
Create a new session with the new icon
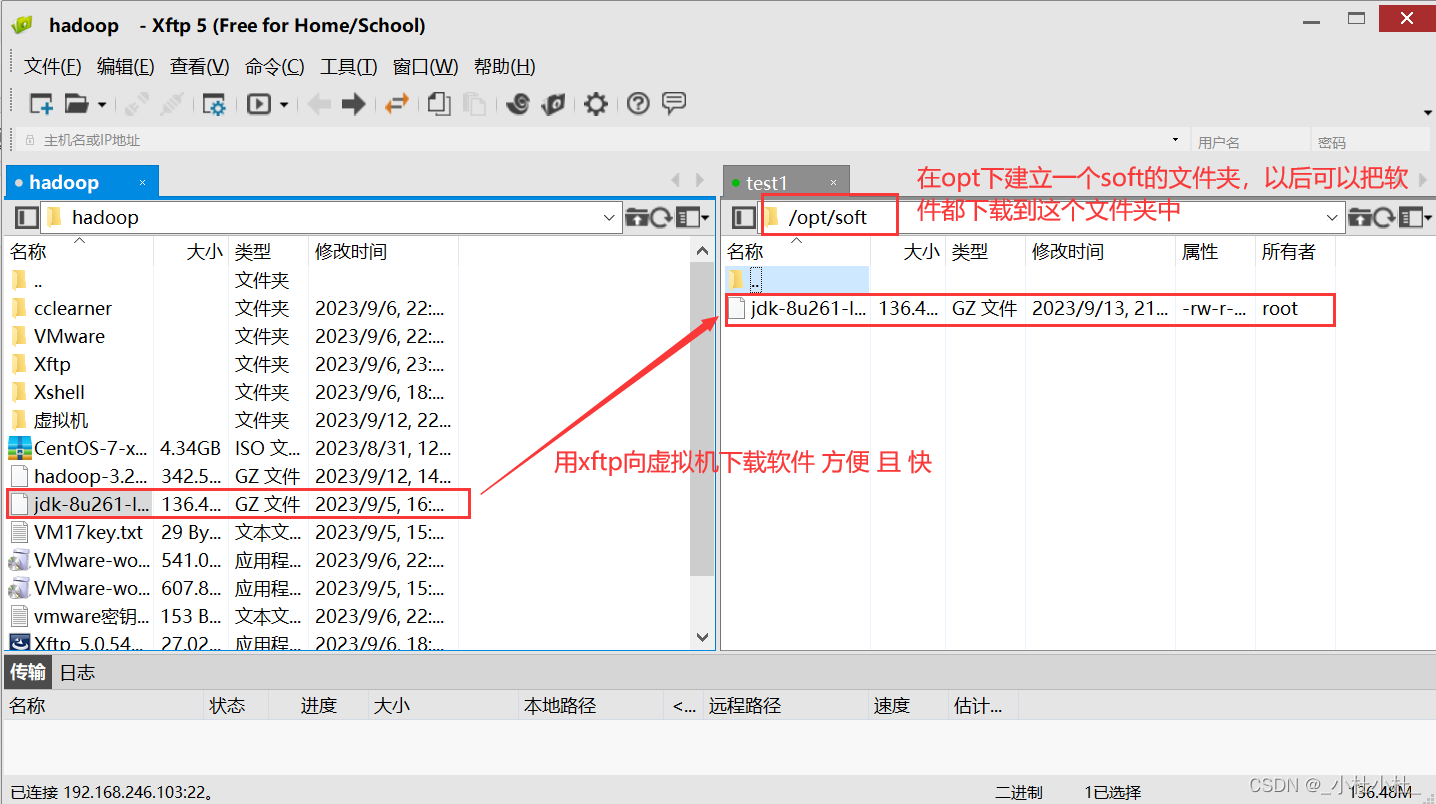(40, 104)
